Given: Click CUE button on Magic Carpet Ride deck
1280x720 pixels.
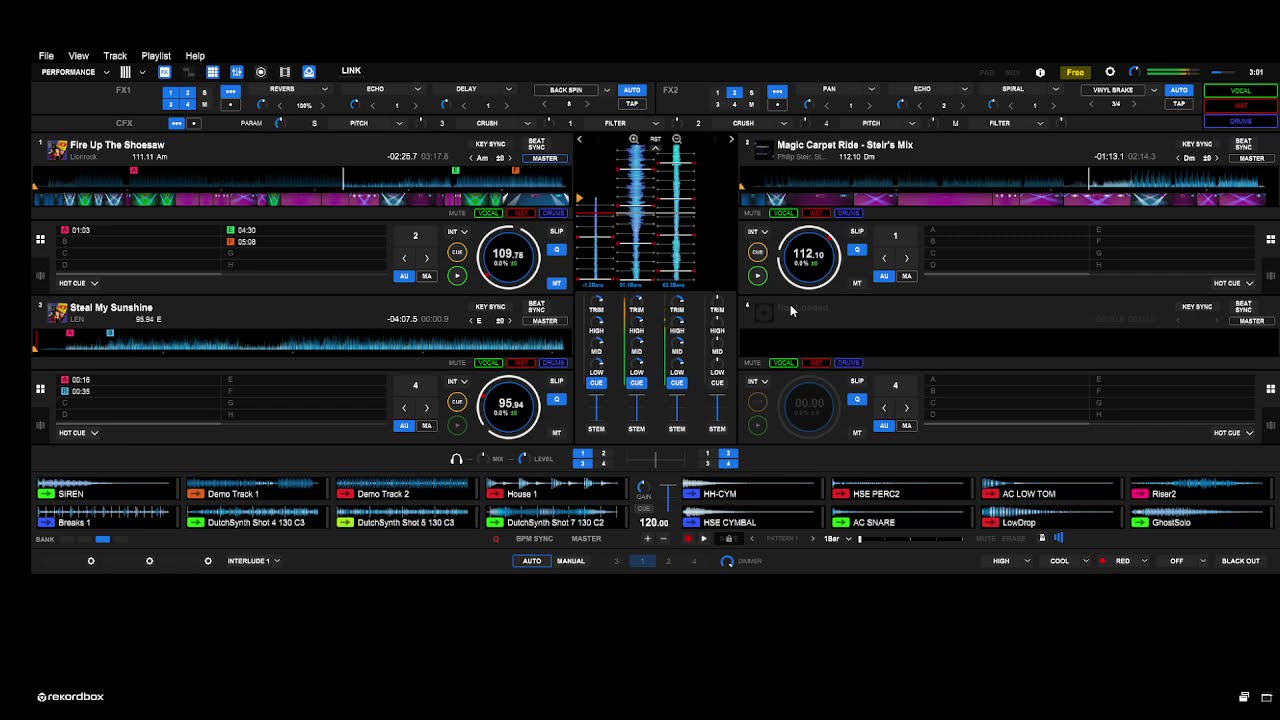Looking at the screenshot, I should tap(757, 253).
